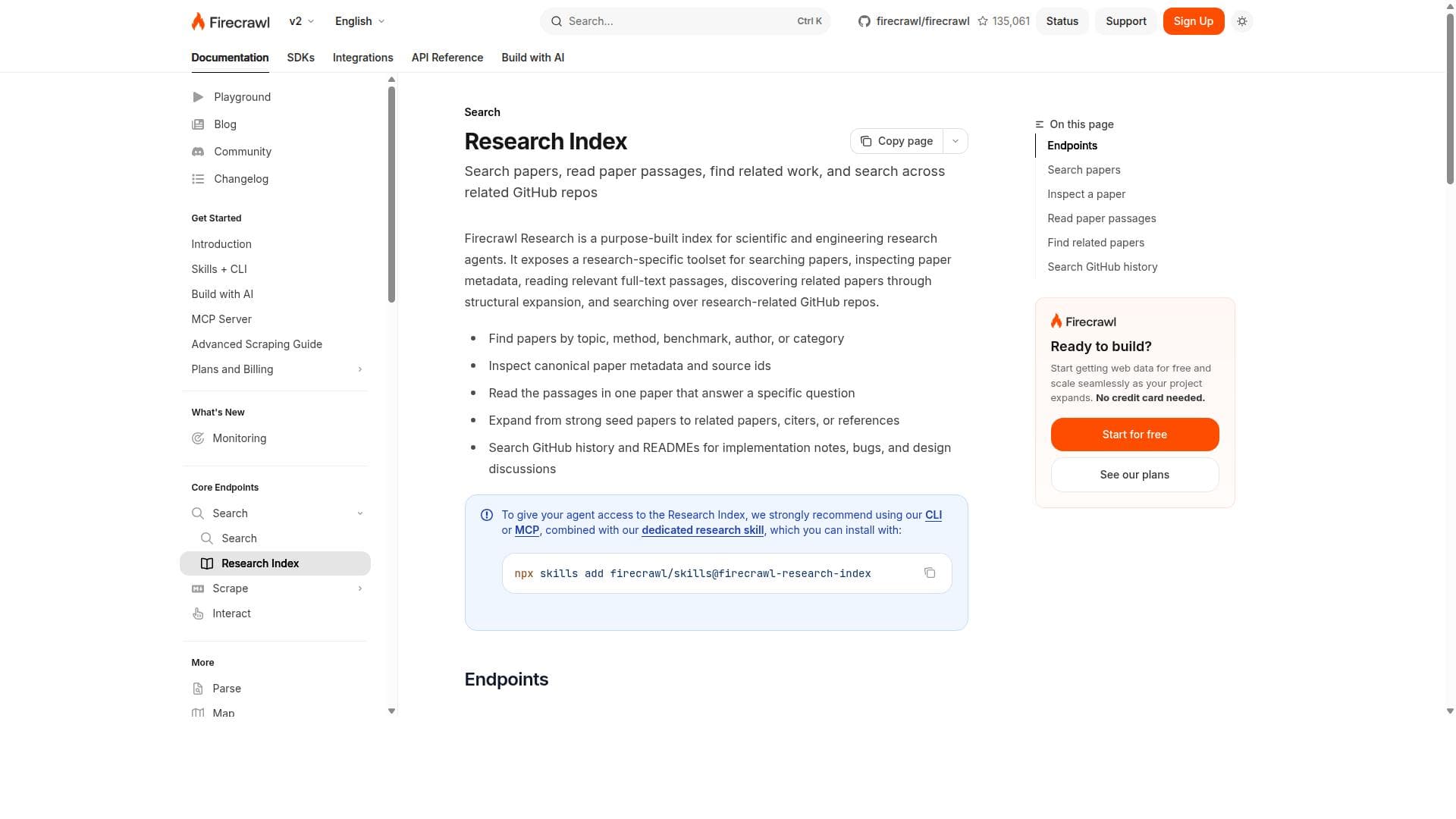Follow the dedicated research skill link
Image resolution: width=1456 pixels, height=819 pixels.
702,530
